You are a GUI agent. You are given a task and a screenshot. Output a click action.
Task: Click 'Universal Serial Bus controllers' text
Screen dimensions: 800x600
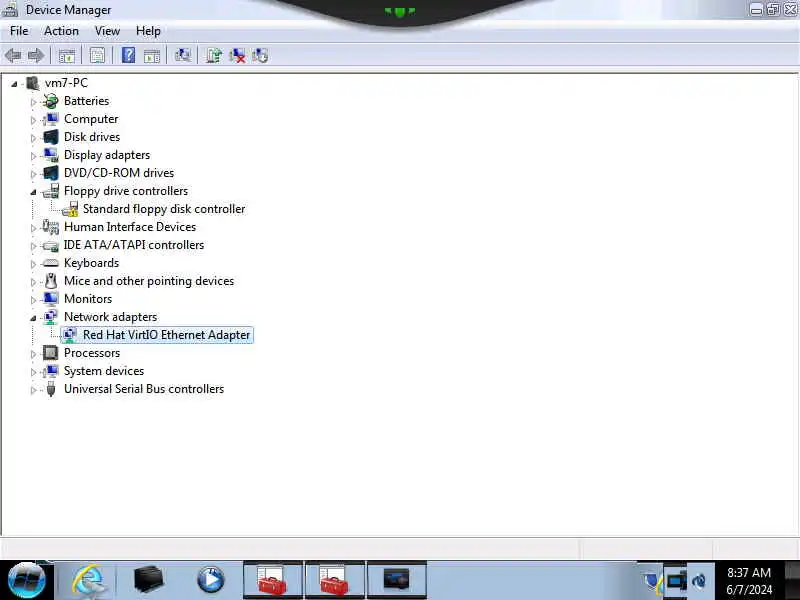(144, 389)
